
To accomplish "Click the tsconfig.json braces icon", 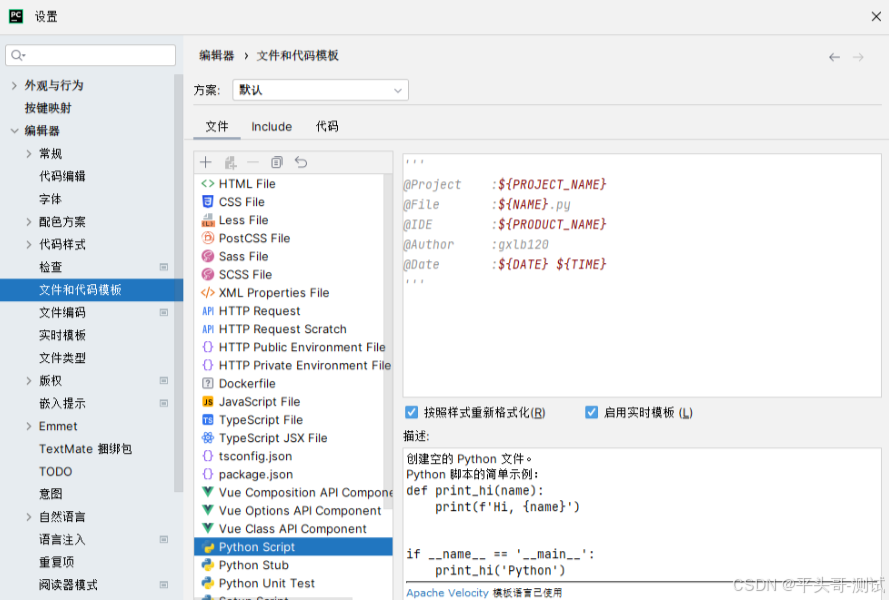I will [x=208, y=456].
